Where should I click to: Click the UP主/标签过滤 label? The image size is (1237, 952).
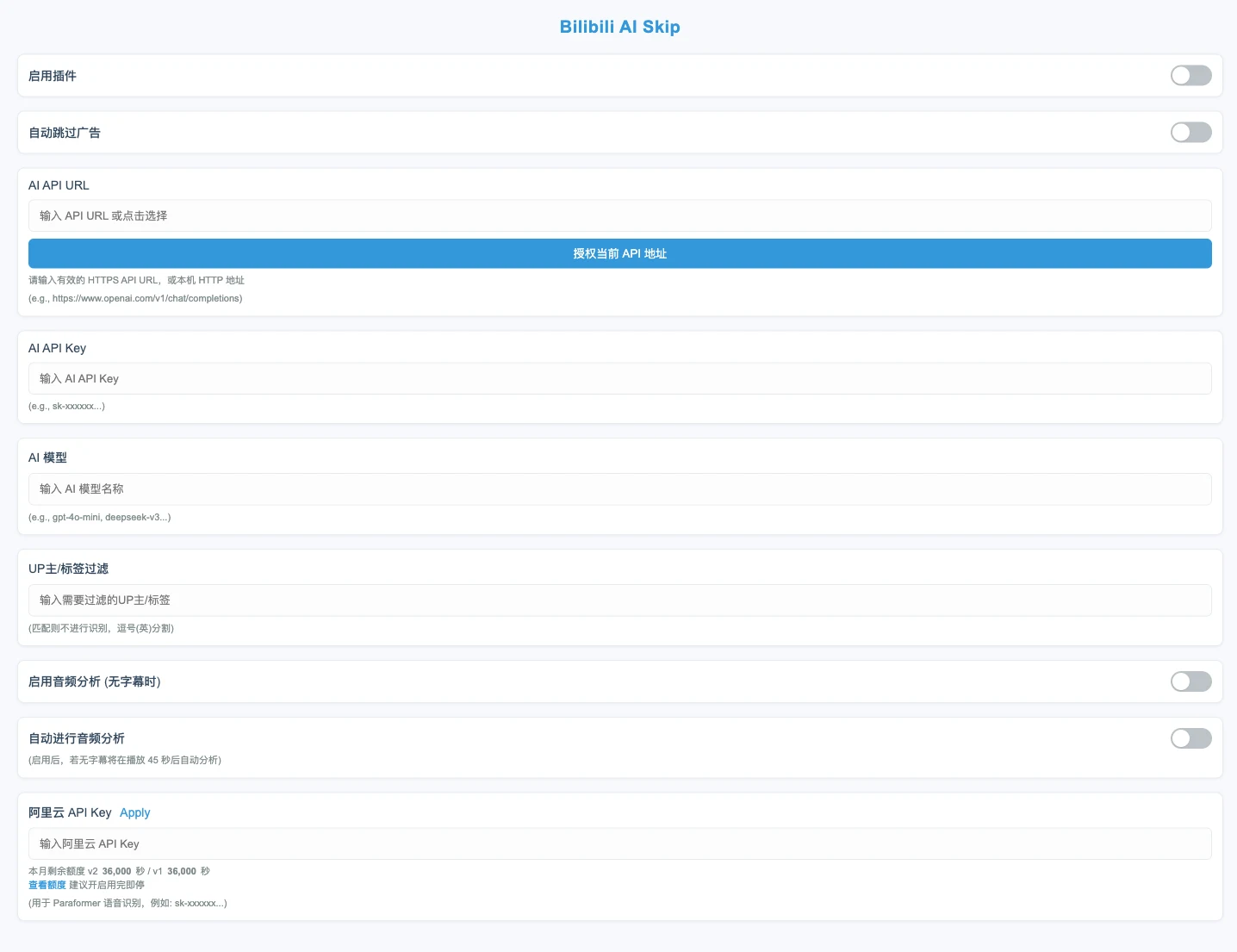68,569
